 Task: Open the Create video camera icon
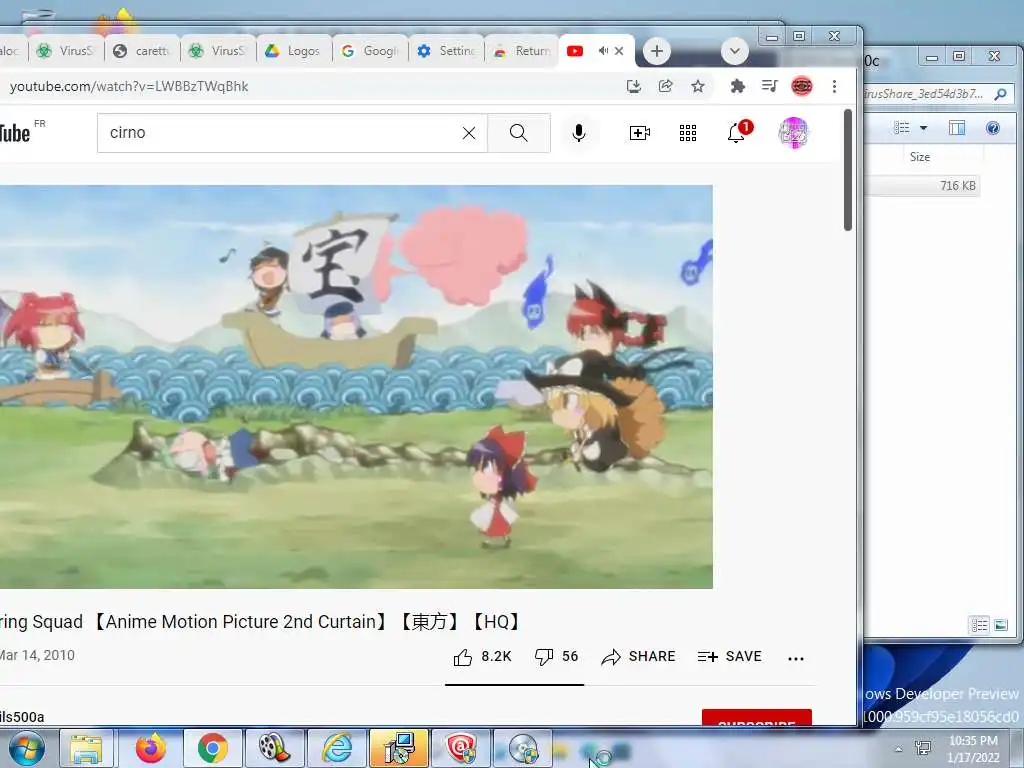pos(639,133)
